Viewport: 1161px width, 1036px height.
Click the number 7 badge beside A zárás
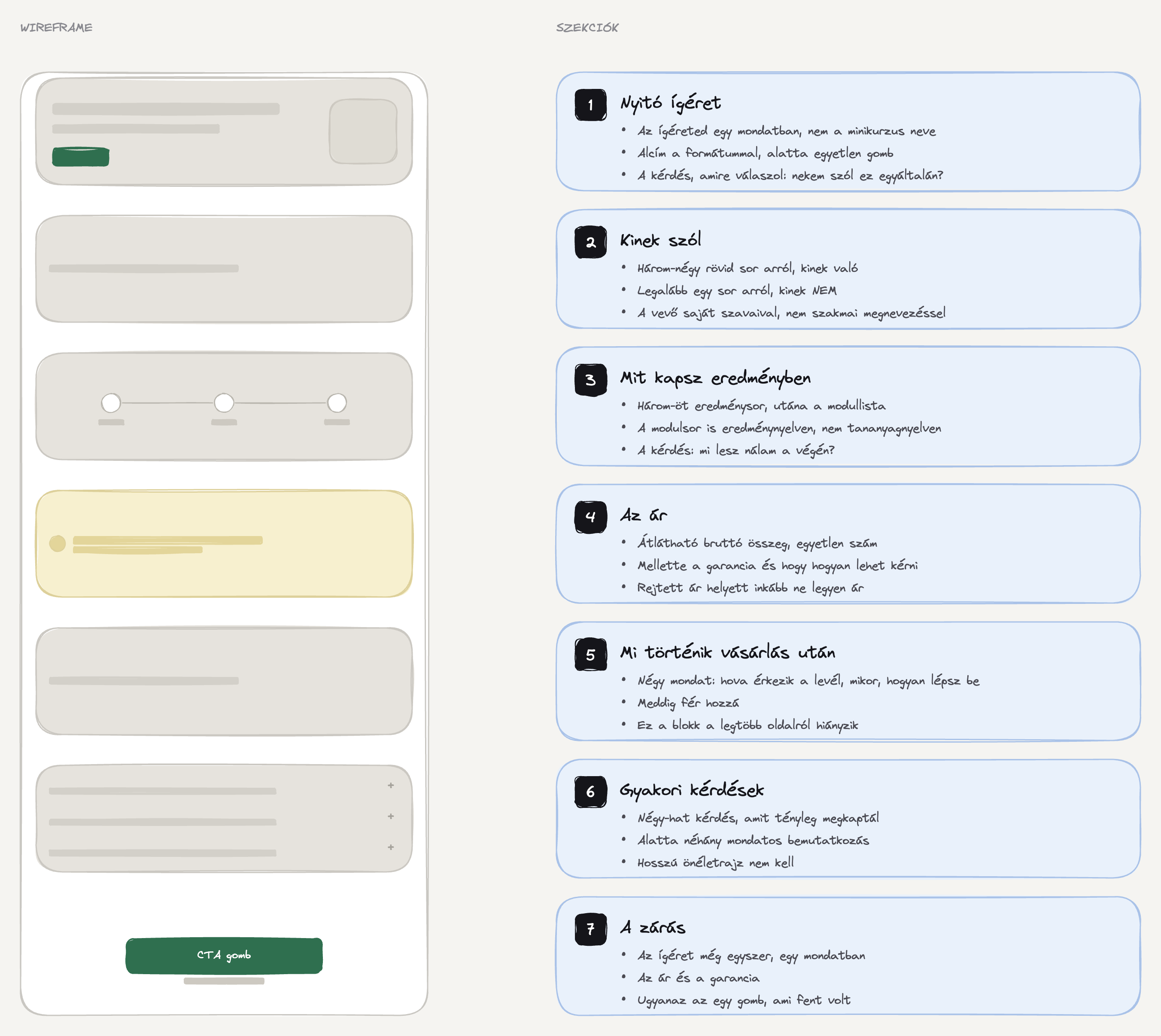click(590, 929)
